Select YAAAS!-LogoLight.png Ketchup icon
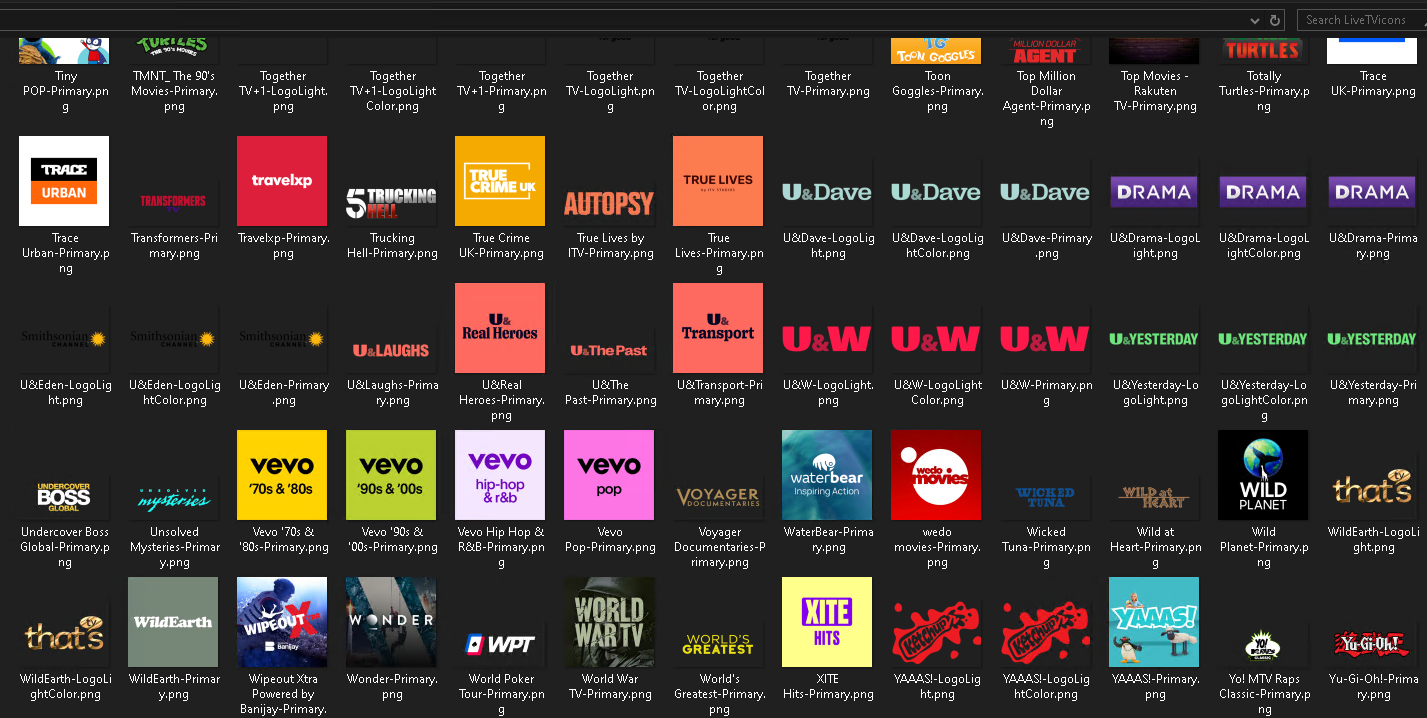 pyautogui.click(x=936, y=634)
